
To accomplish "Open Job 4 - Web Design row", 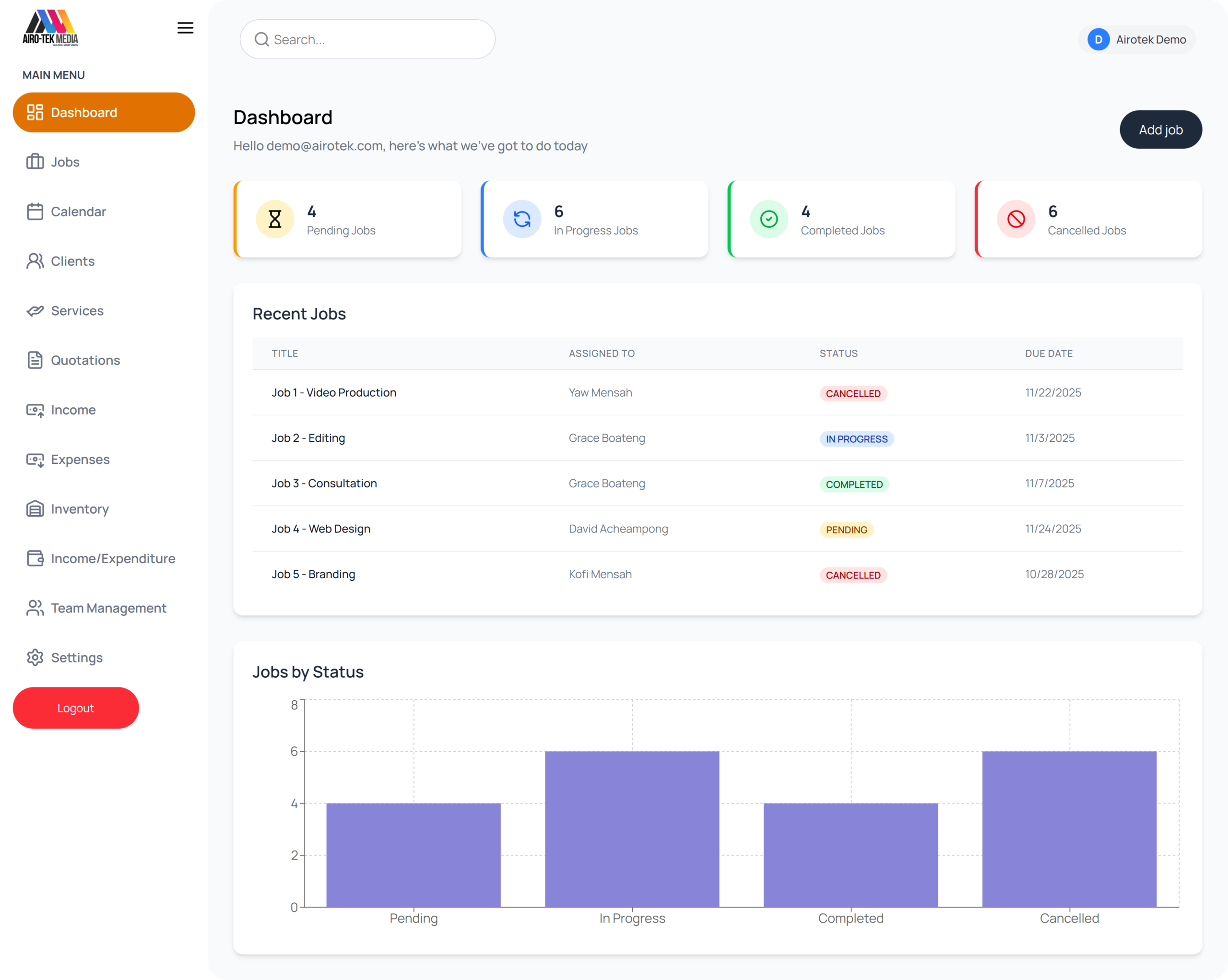I will [x=320, y=529].
